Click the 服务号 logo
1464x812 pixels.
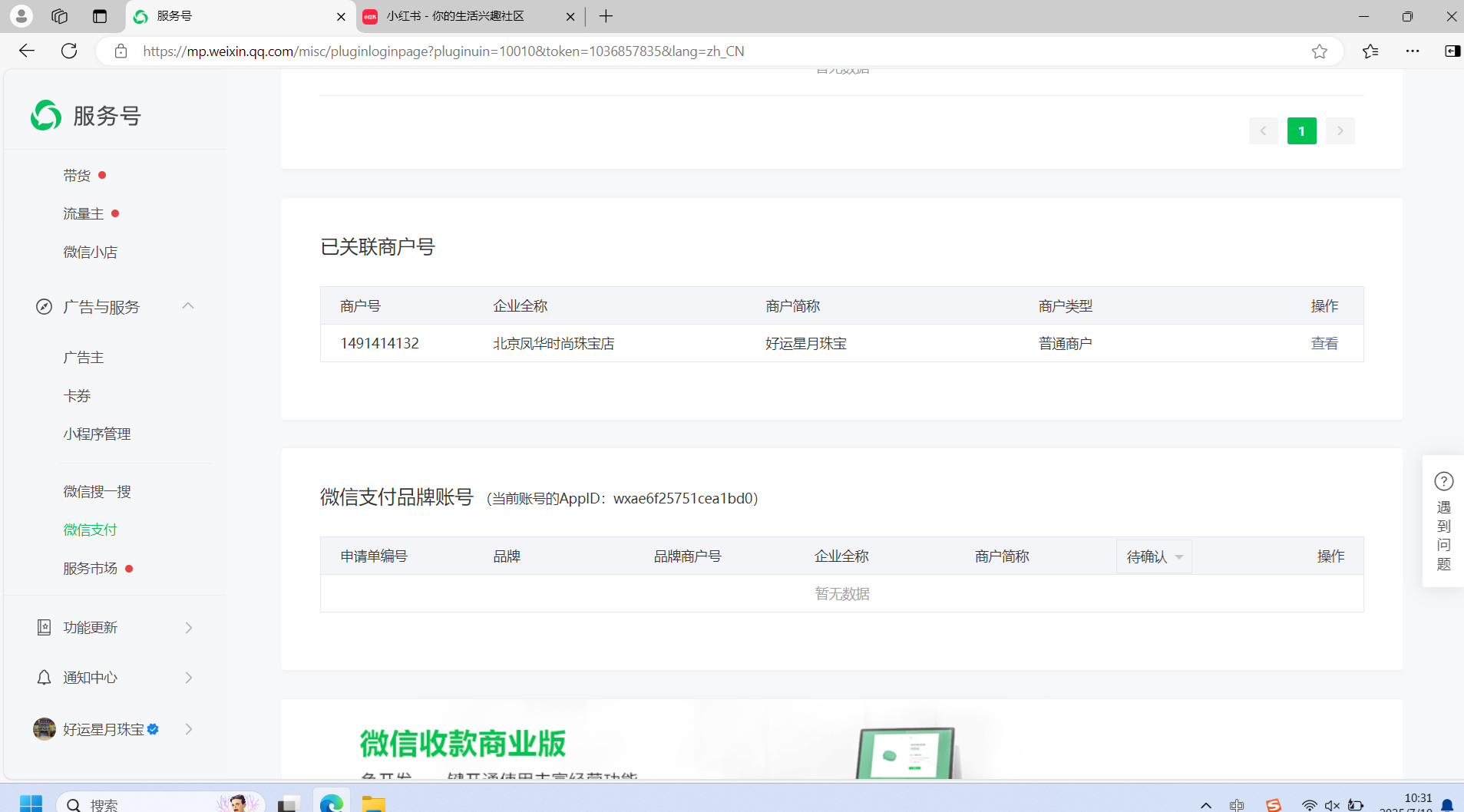coord(86,115)
